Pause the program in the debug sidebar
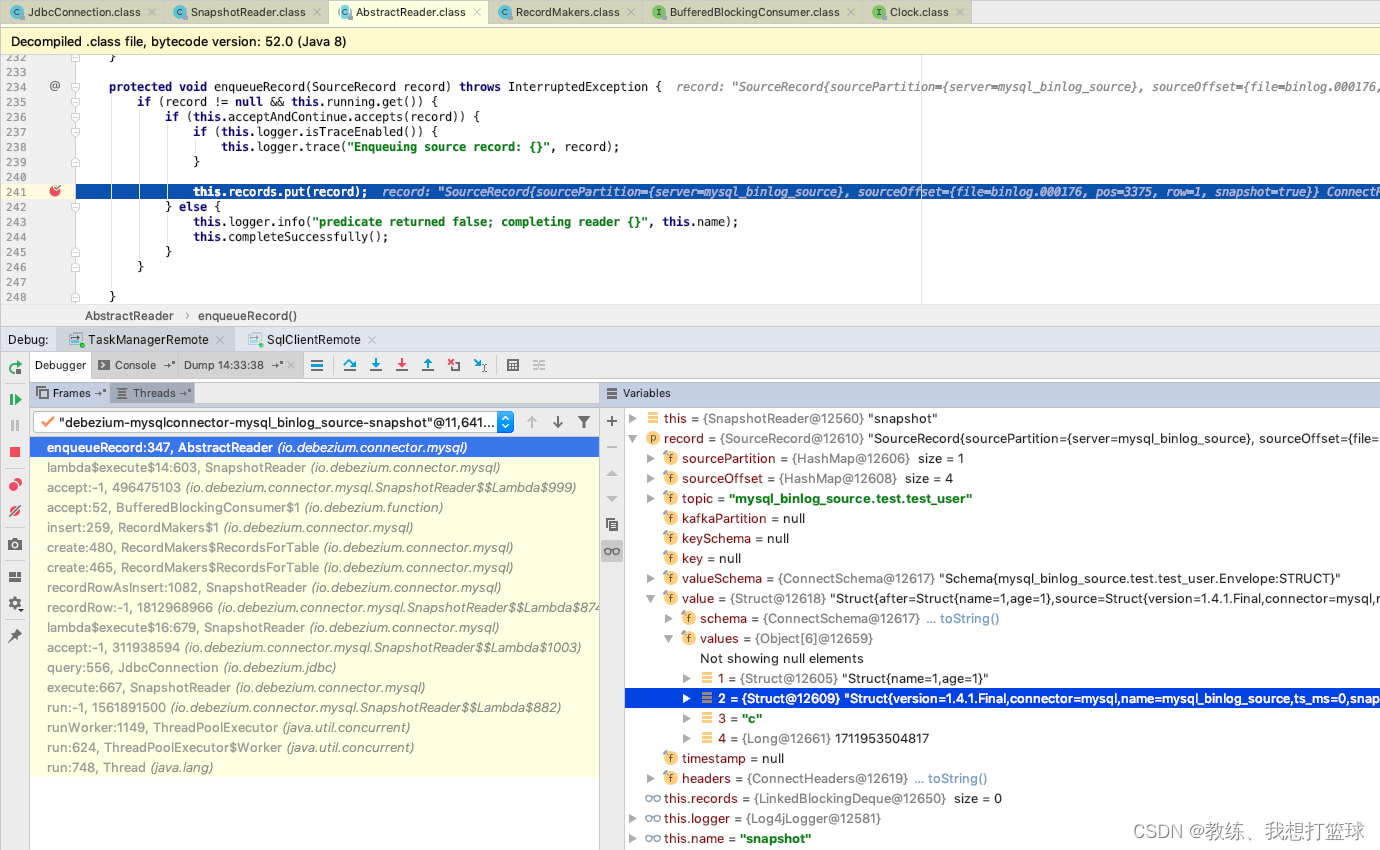 pyautogui.click(x=15, y=425)
